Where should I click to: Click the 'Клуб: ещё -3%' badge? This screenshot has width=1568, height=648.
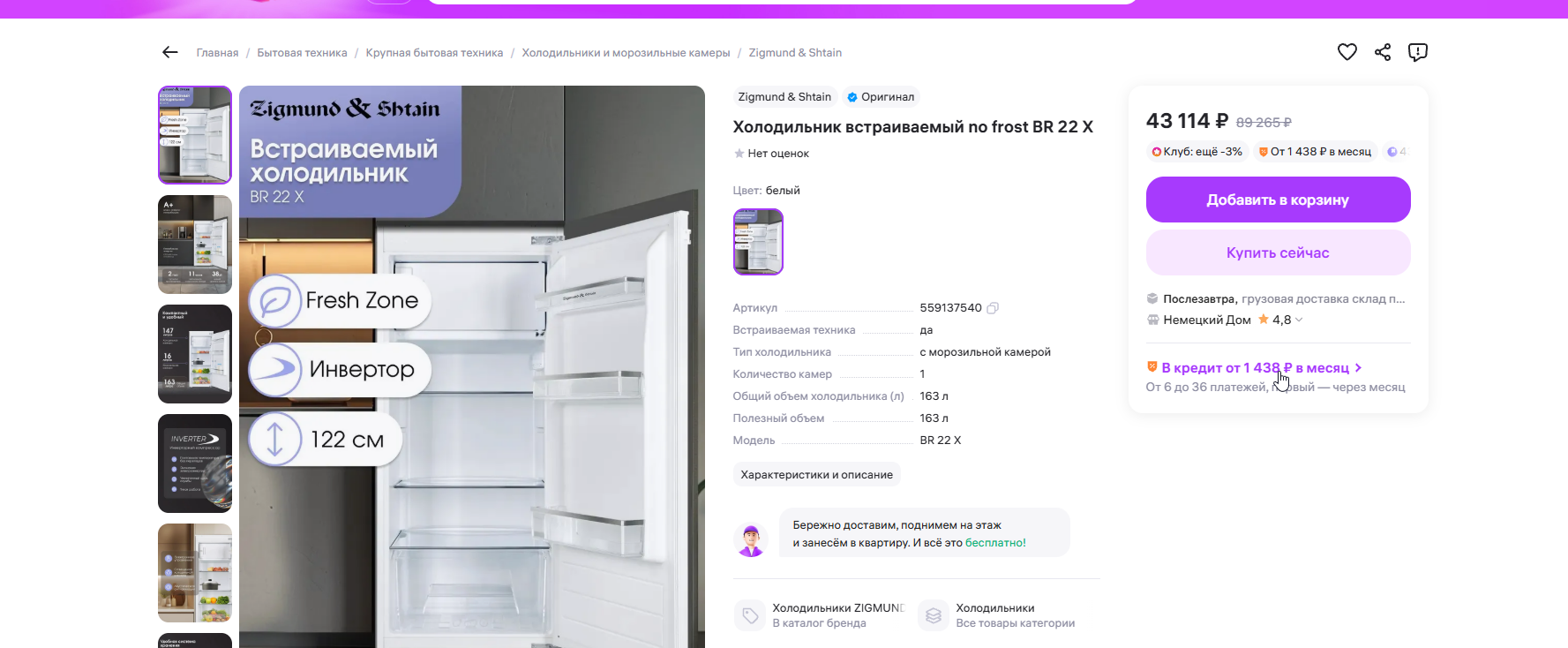1197,152
